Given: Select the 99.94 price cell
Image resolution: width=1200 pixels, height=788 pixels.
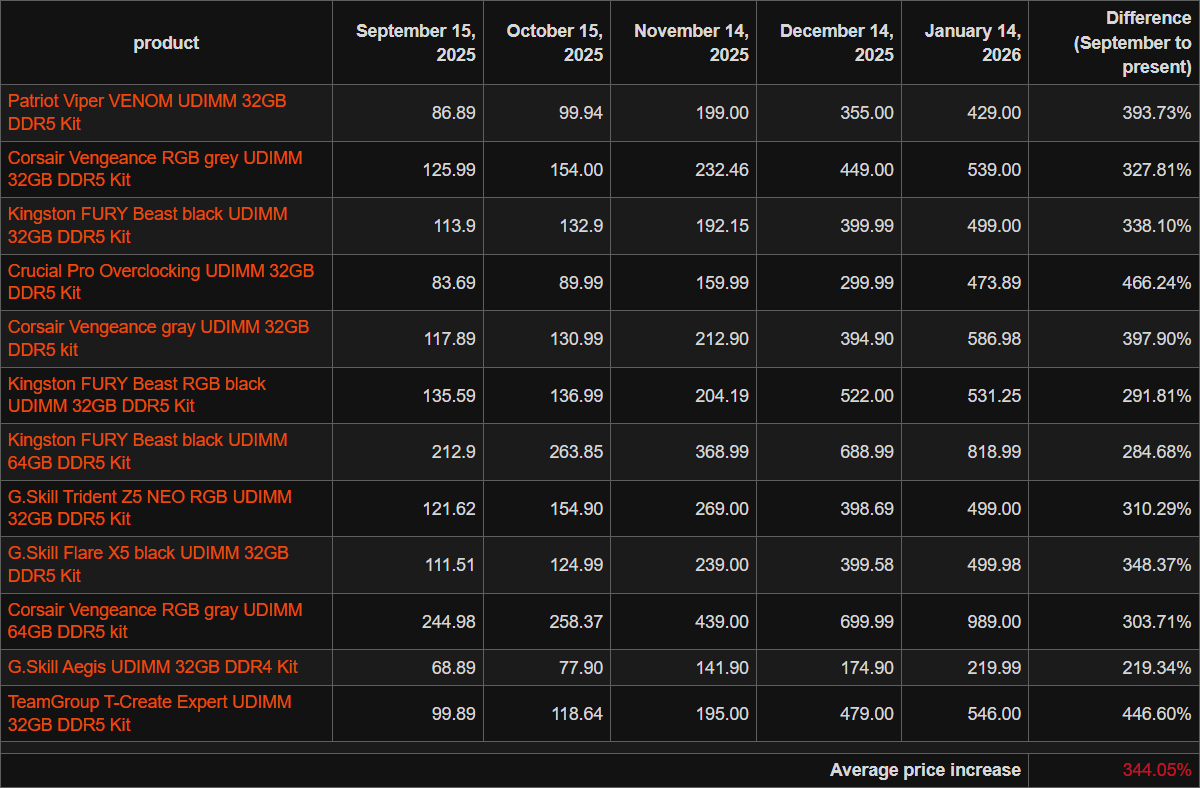Looking at the screenshot, I should click(547, 113).
